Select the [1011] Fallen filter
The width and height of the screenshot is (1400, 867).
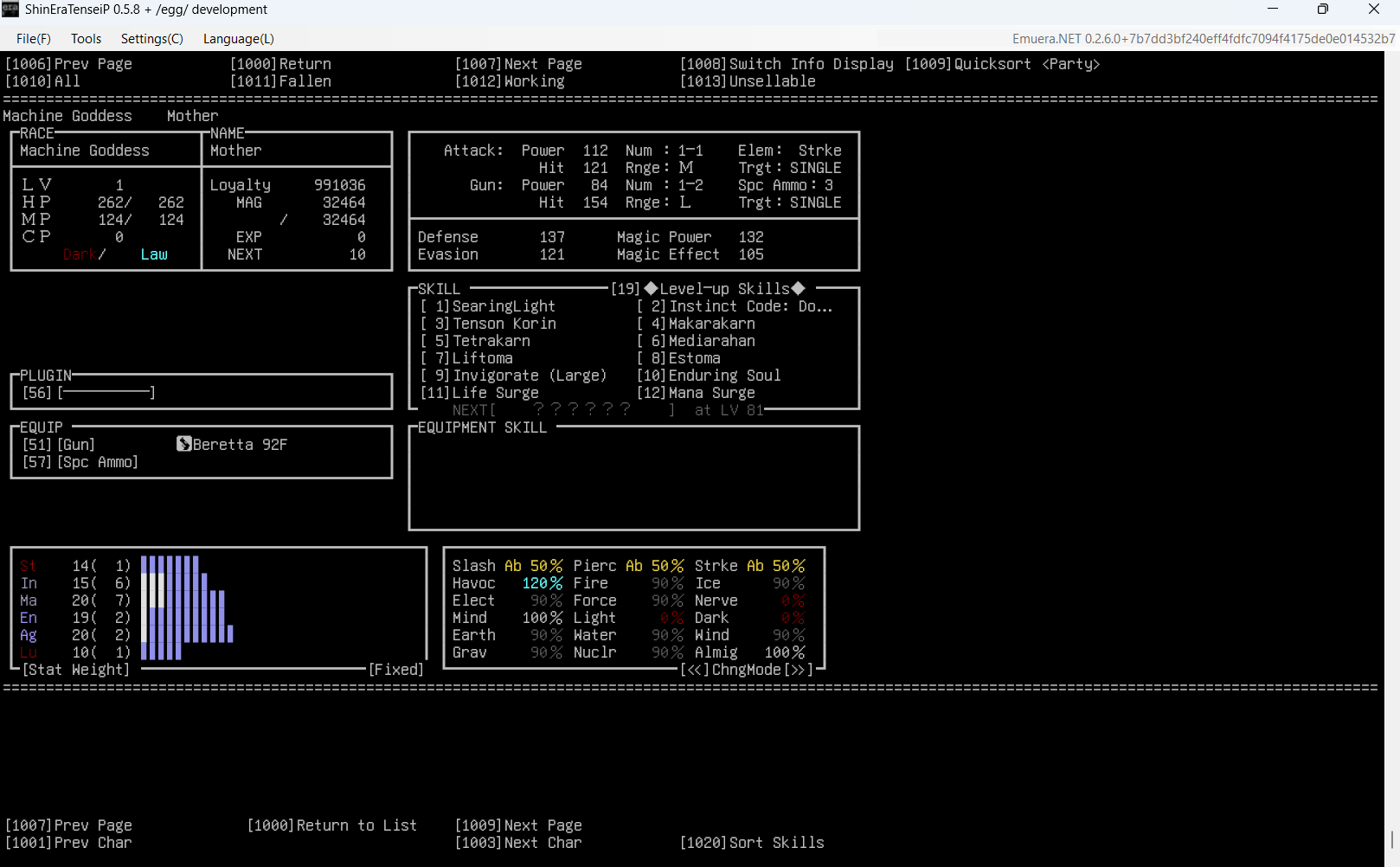click(280, 81)
